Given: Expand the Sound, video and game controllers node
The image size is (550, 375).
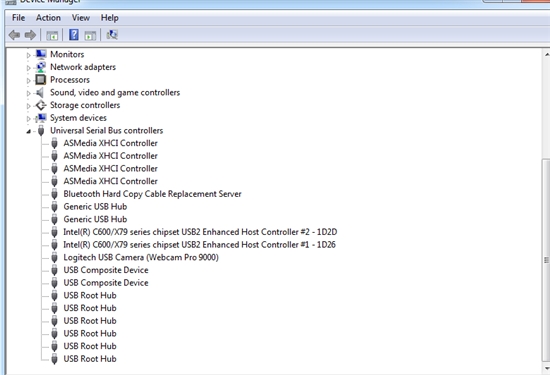Looking at the screenshot, I should click(x=29, y=93).
